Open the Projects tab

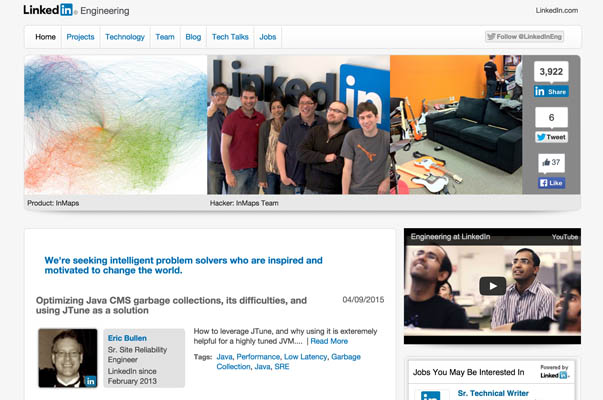coord(80,37)
